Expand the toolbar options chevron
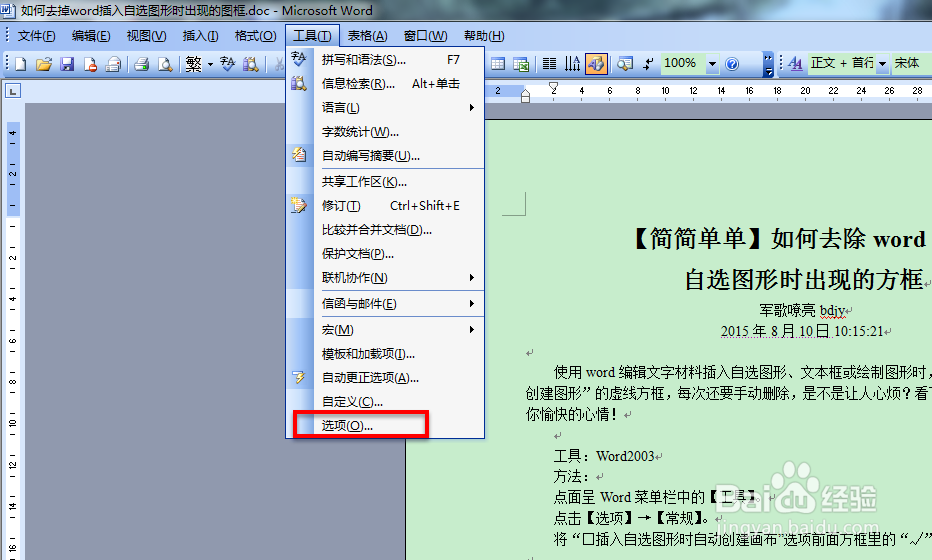Image resolution: width=932 pixels, height=560 pixels. point(768,64)
